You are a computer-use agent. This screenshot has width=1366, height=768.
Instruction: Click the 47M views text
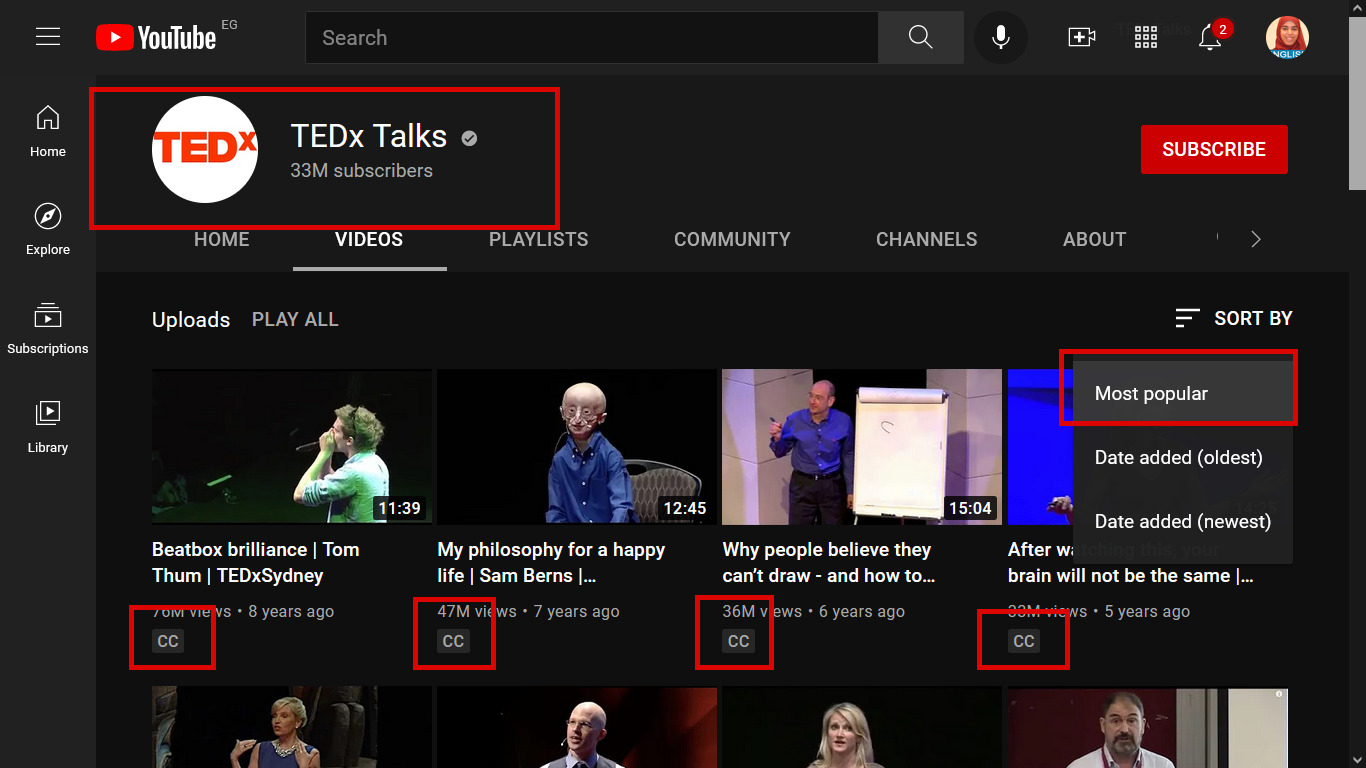[x=477, y=611]
